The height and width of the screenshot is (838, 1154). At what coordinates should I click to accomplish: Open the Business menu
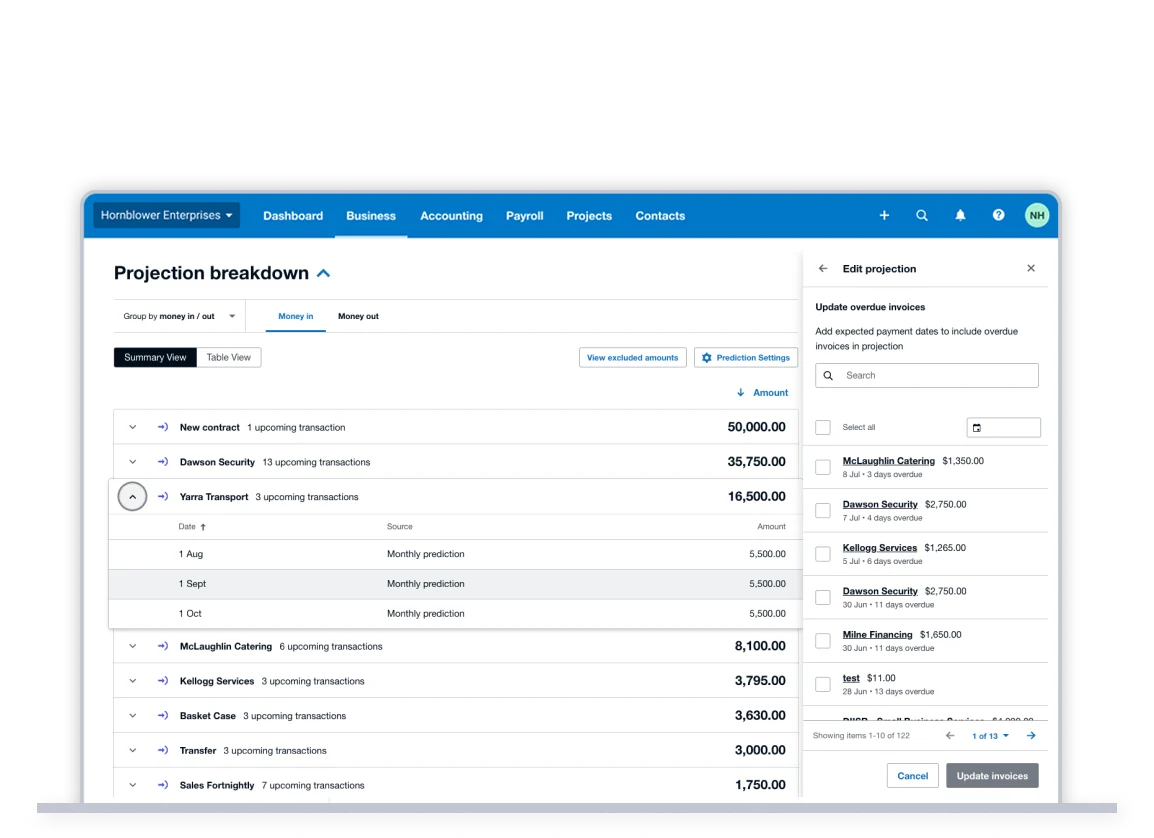tap(371, 216)
